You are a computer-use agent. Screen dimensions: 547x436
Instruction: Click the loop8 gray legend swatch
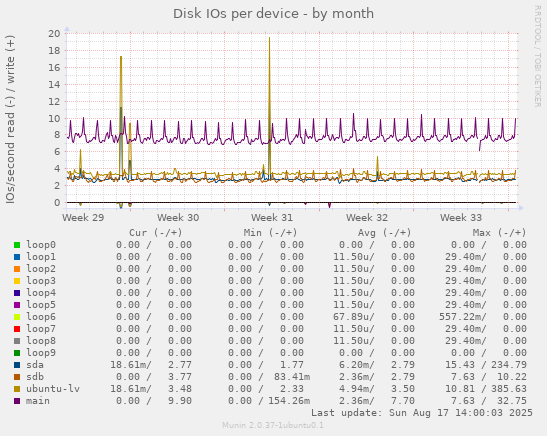[17, 341]
